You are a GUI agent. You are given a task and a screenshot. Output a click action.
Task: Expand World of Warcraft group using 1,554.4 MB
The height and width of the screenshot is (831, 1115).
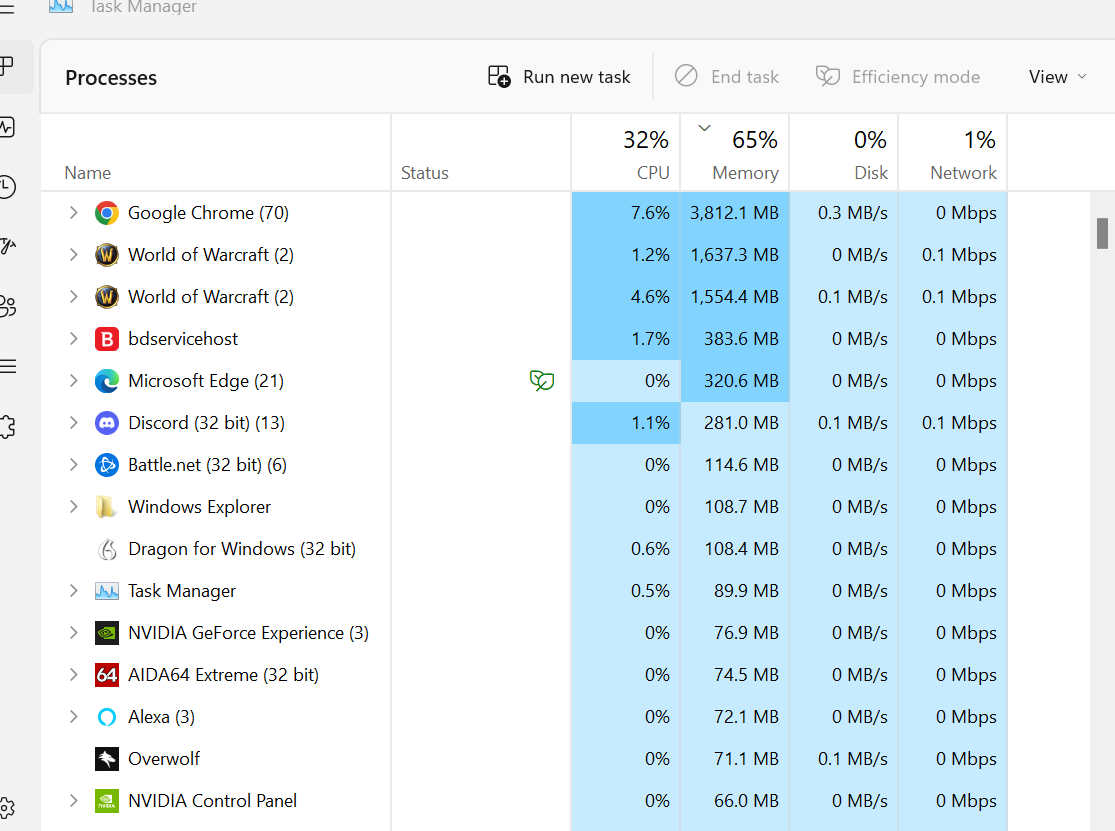(73, 296)
